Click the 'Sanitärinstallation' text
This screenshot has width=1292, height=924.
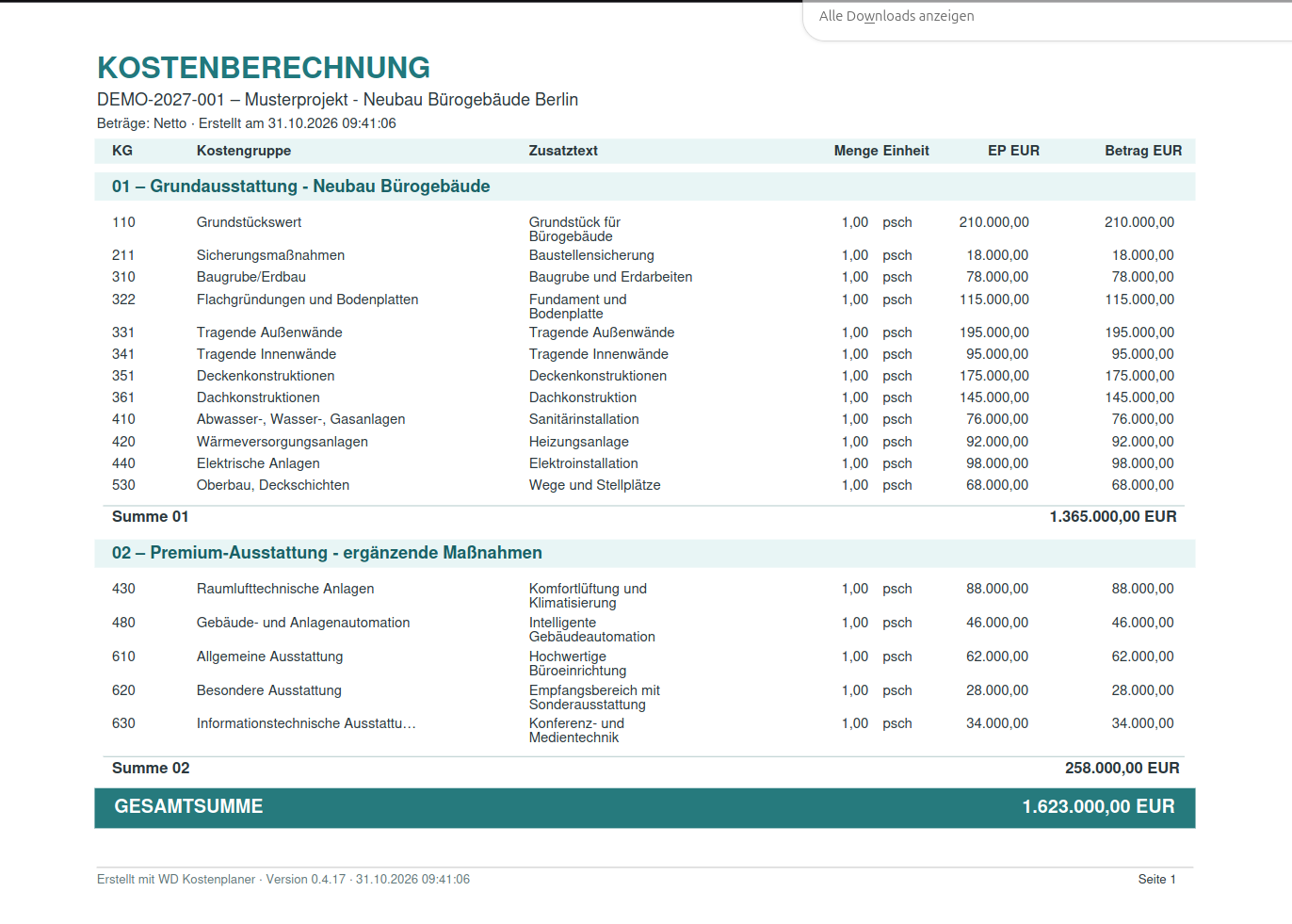point(584,419)
